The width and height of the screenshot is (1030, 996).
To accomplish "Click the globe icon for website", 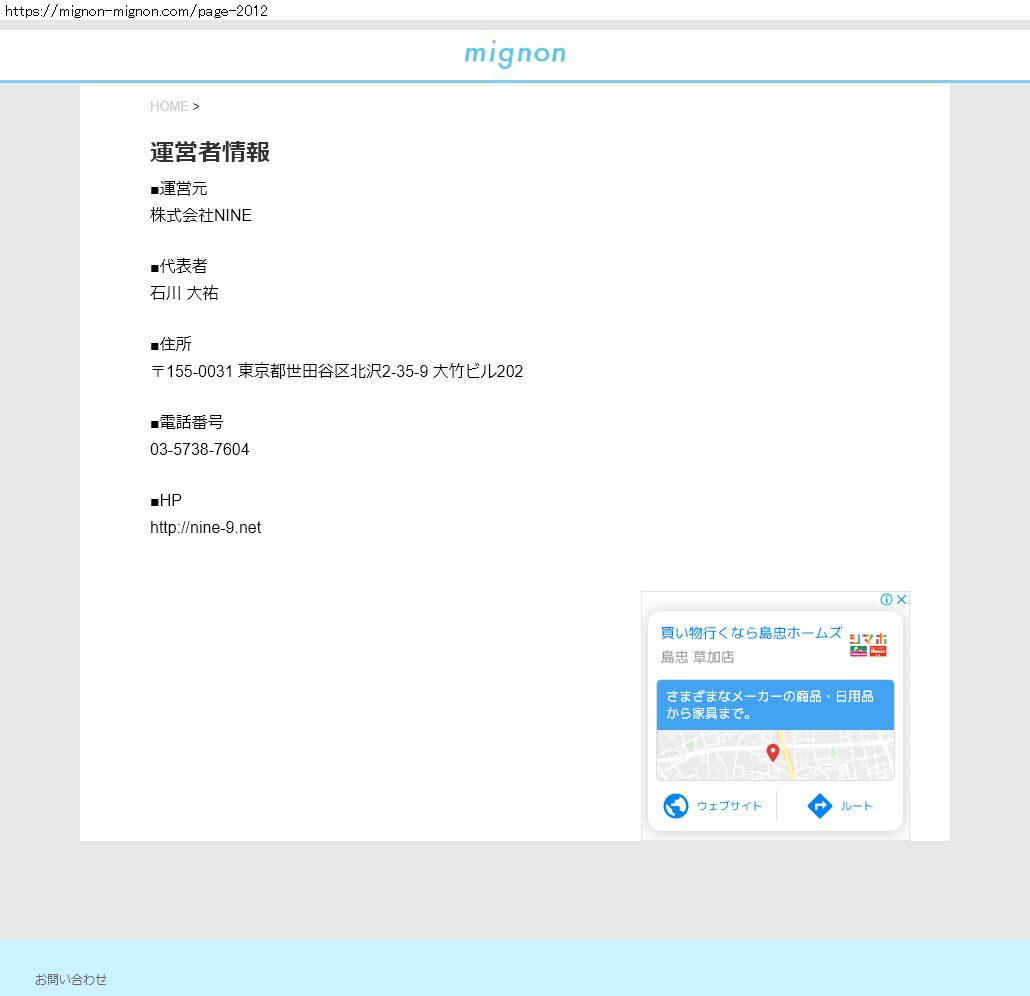I will coord(676,806).
